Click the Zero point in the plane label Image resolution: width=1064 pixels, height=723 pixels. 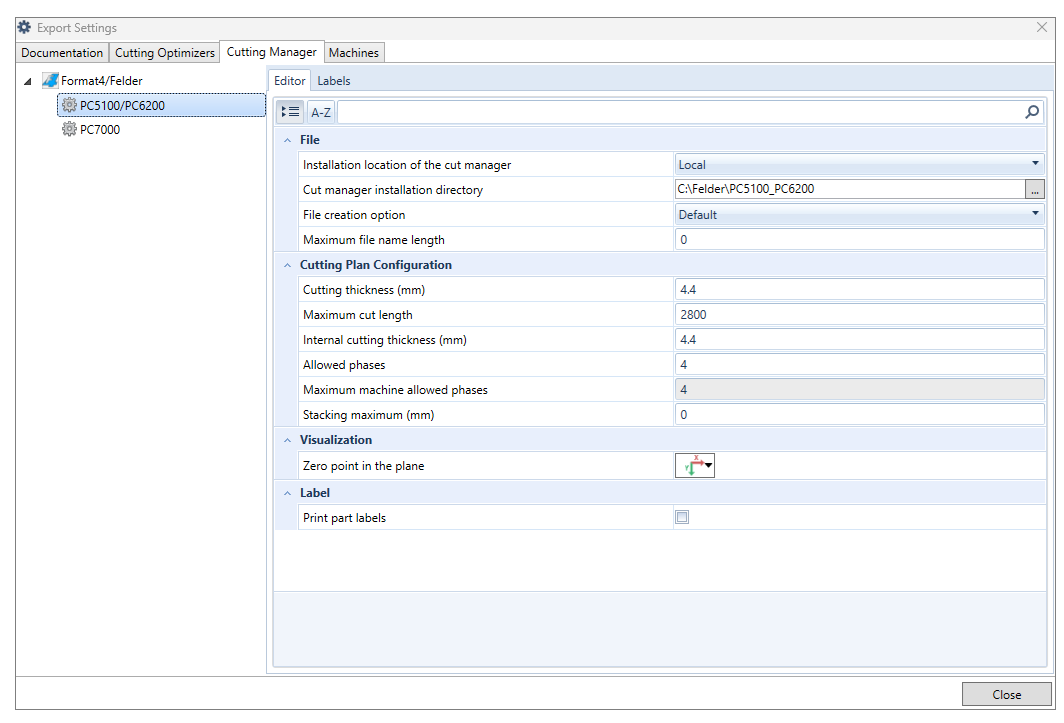pyautogui.click(x=363, y=466)
